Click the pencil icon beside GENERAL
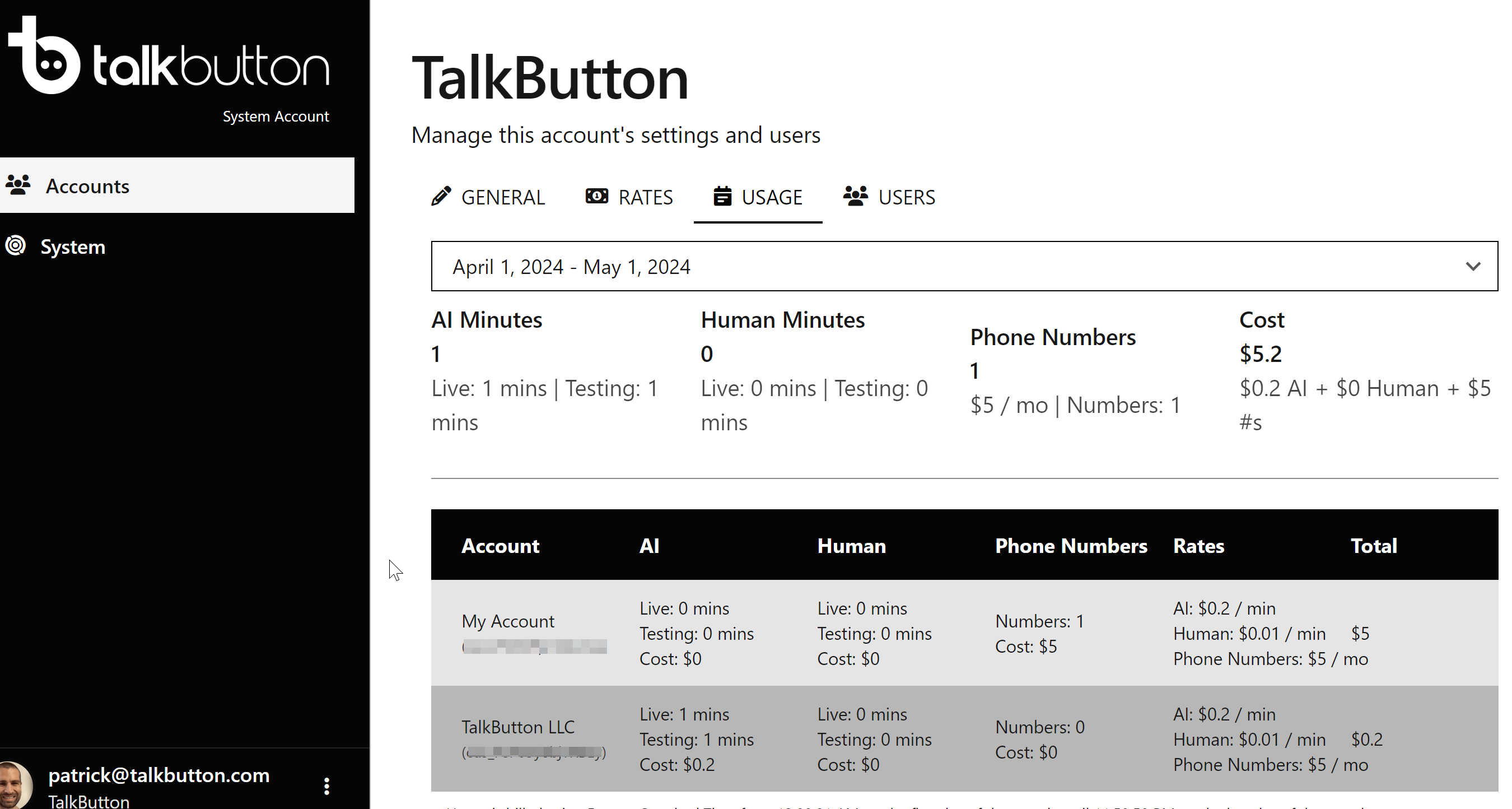This screenshot has height=809, width=1512. click(x=441, y=196)
